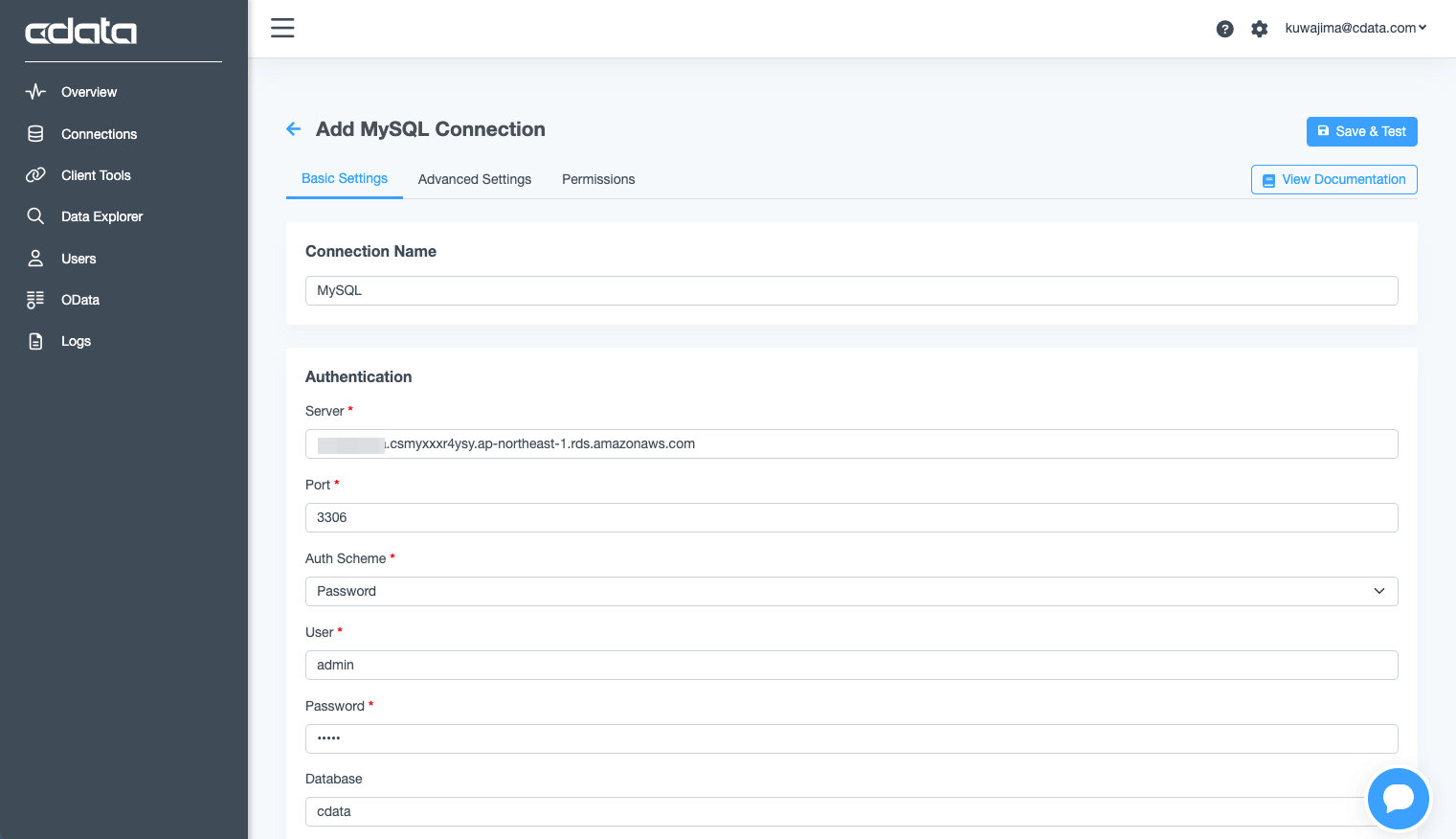This screenshot has height=839, width=1456.
Task: Focus the User field showing admin
Action: 851,665
